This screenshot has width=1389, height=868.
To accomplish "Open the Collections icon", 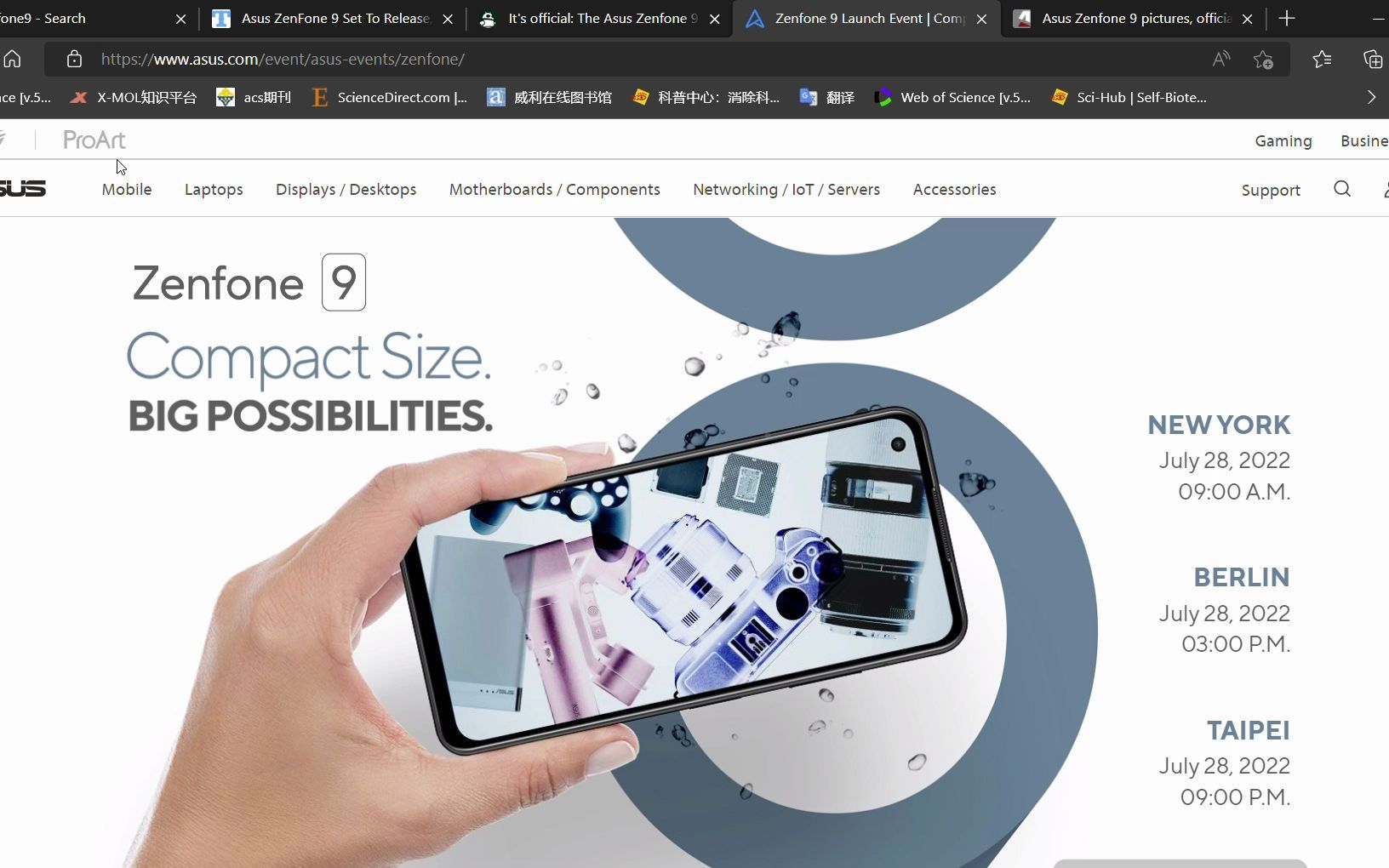I will point(1373,59).
